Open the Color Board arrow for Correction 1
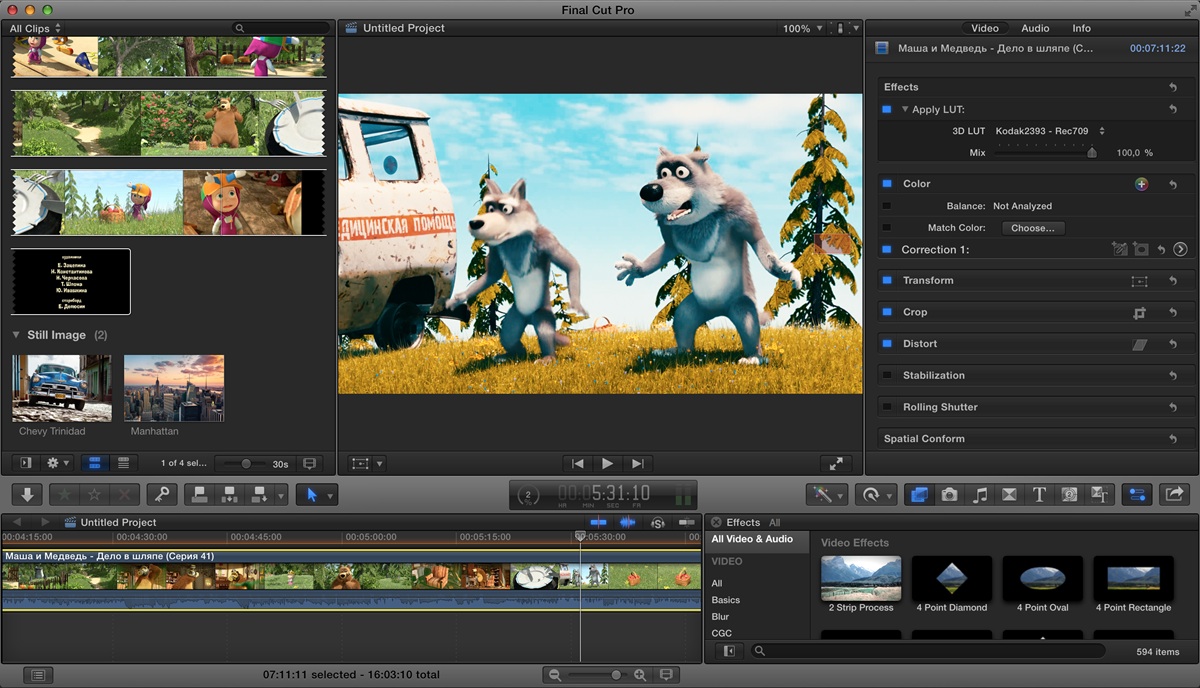The width and height of the screenshot is (1200, 688). coord(1180,250)
